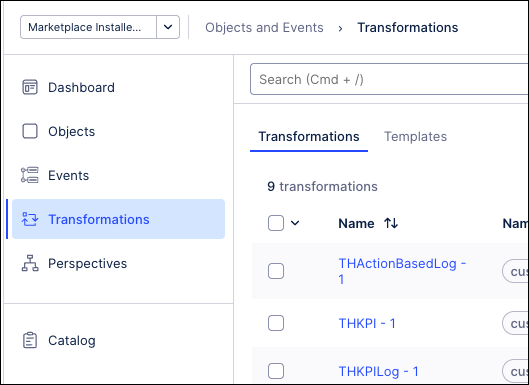Switch to the Templates tab
Image resolution: width=529 pixels, height=385 pixels.
click(x=415, y=137)
